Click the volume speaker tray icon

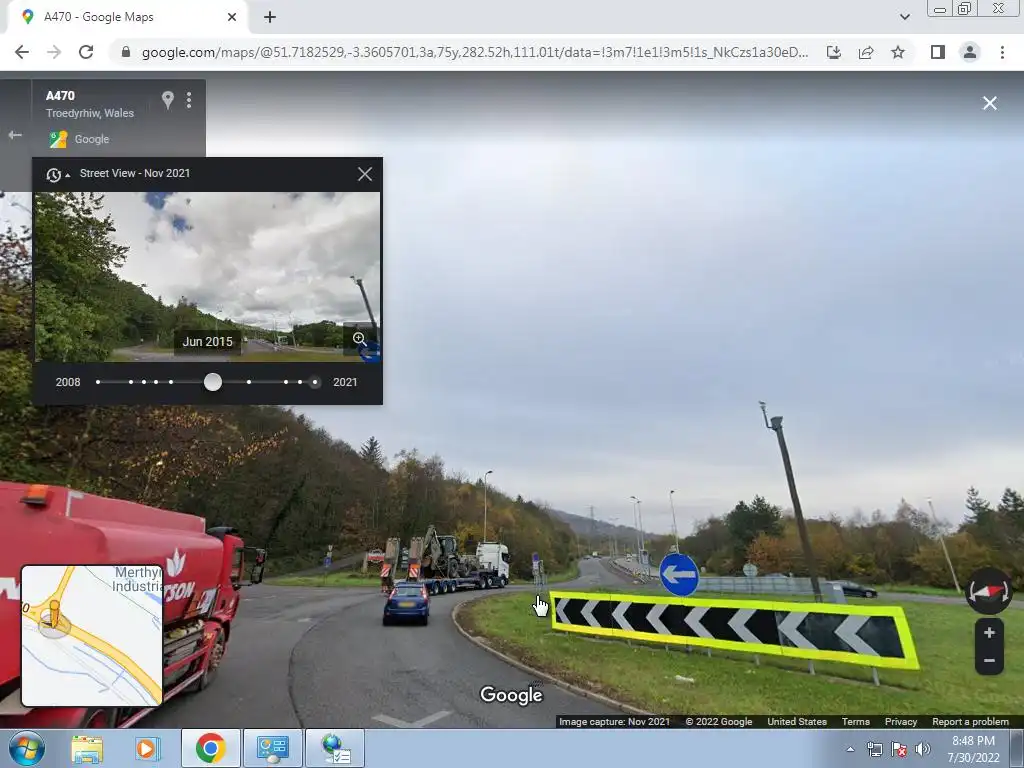(922, 749)
